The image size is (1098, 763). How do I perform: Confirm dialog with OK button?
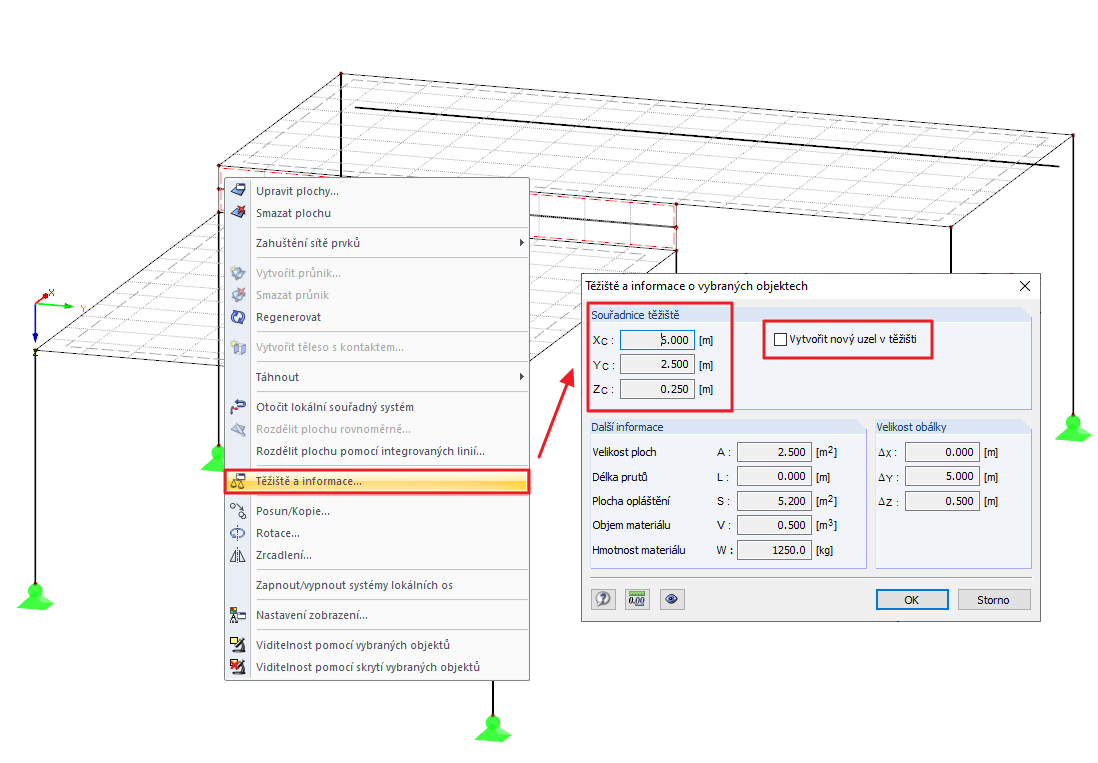pyautogui.click(x=912, y=600)
